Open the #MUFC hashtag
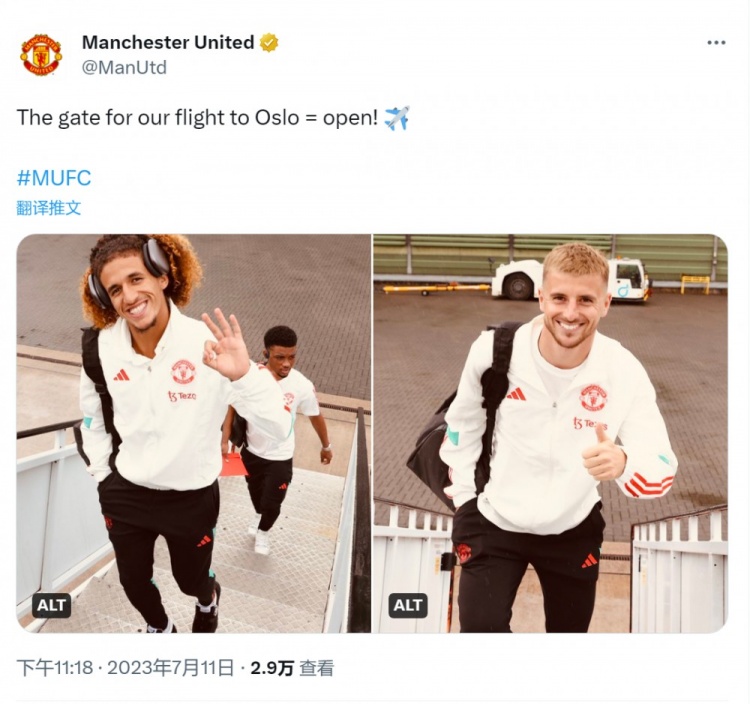The height and width of the screenshot is (704, 750). tap(54, 178)
